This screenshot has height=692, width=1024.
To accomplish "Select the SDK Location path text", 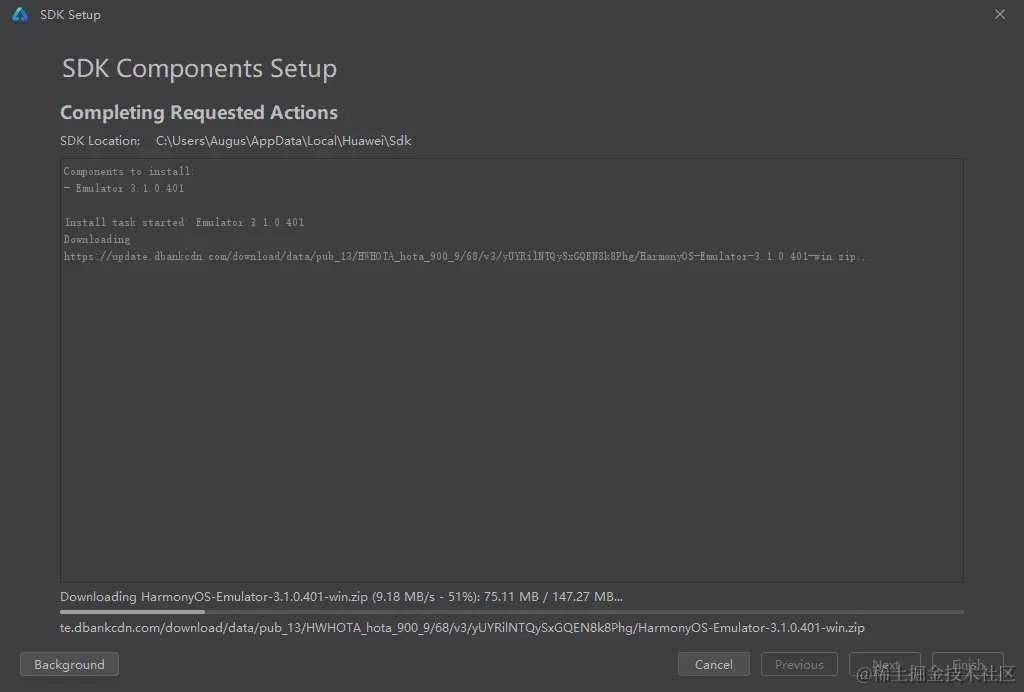I will coord(283,141).
